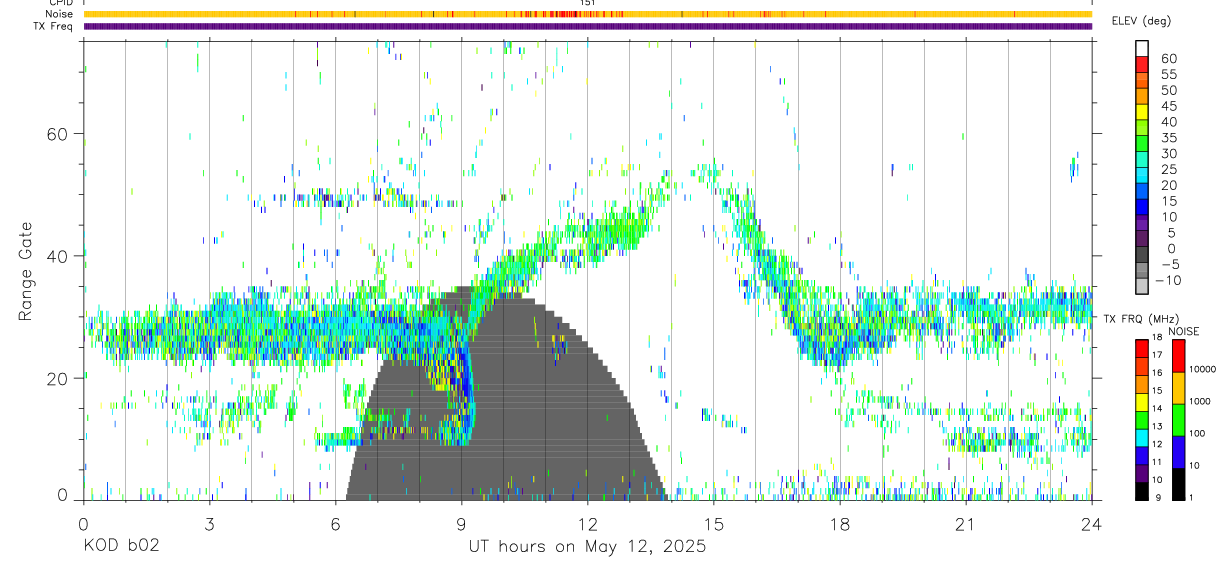Image resolution: width=1228 pixels, height=567 pixels.
Task: Pick the black swatch in NOISE bar
Action: 1178,484
